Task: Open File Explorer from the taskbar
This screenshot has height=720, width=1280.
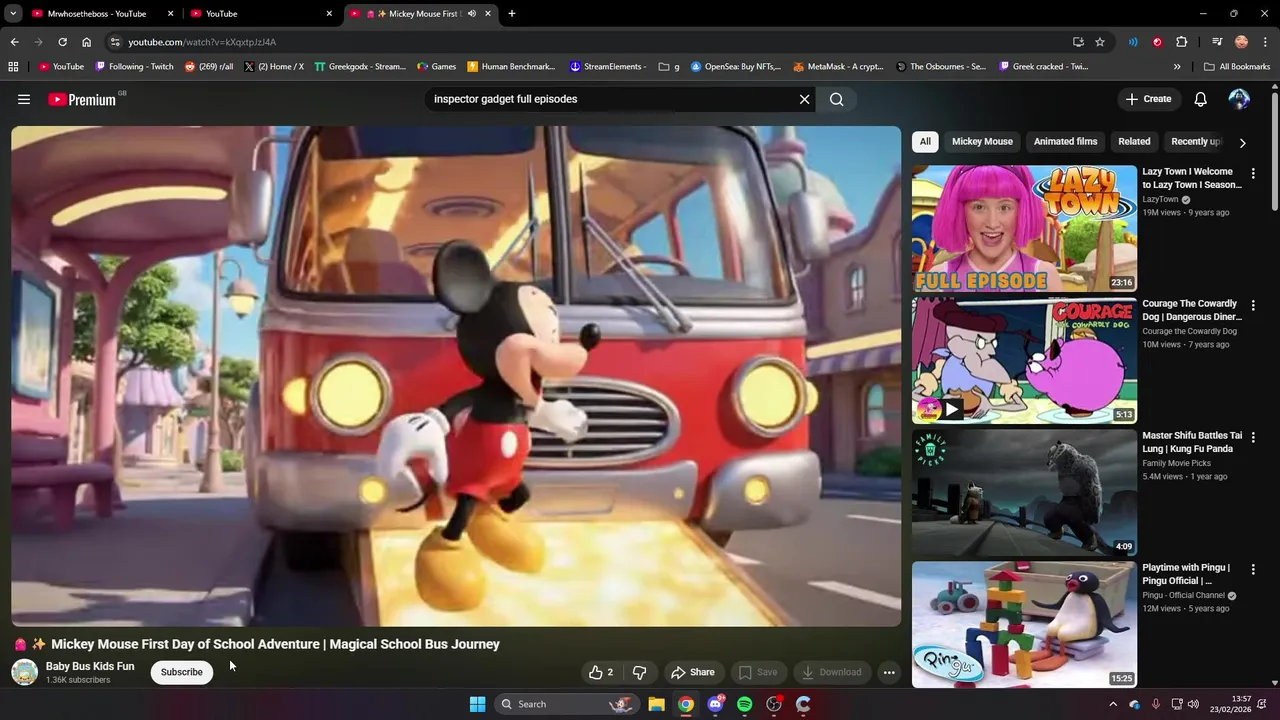Action: (x=656, y=704)
